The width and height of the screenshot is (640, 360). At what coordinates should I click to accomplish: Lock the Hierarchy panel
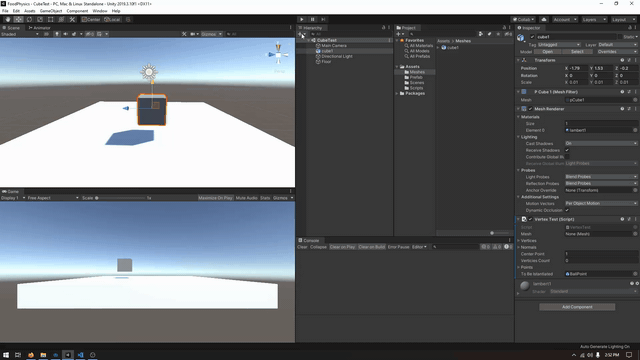[x=383, y=27]
